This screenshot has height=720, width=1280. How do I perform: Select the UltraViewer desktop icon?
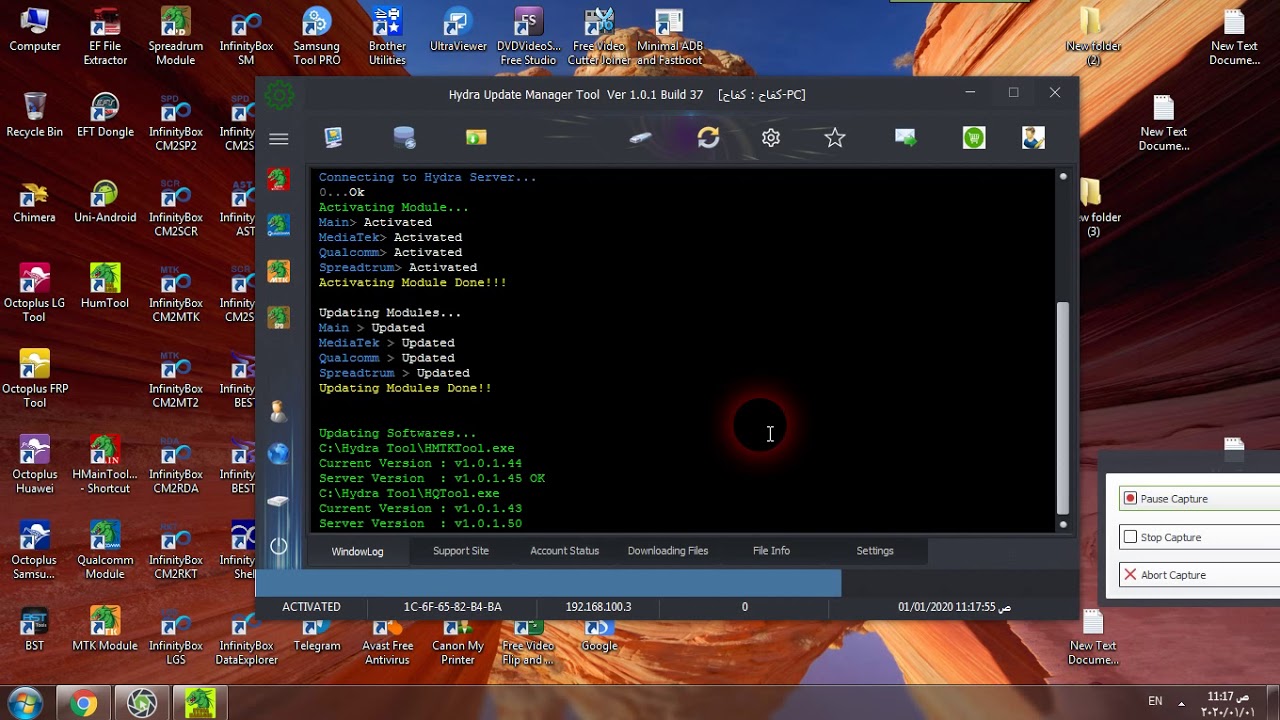pos(458,30)
